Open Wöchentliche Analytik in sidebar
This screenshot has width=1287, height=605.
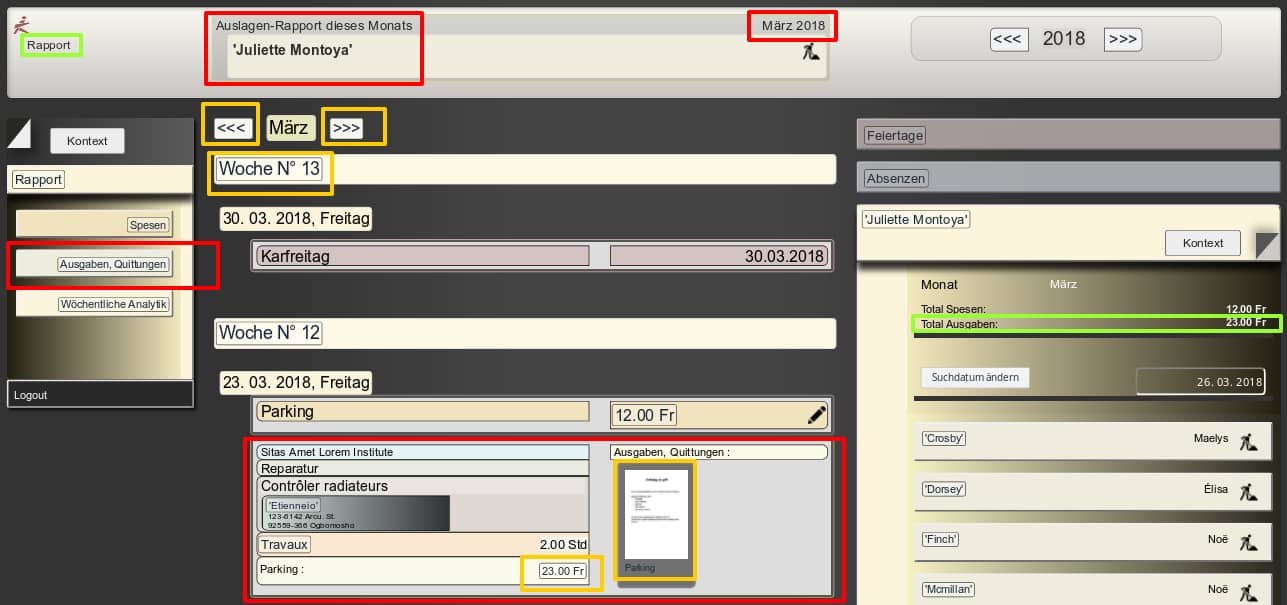tap(113, 304)
